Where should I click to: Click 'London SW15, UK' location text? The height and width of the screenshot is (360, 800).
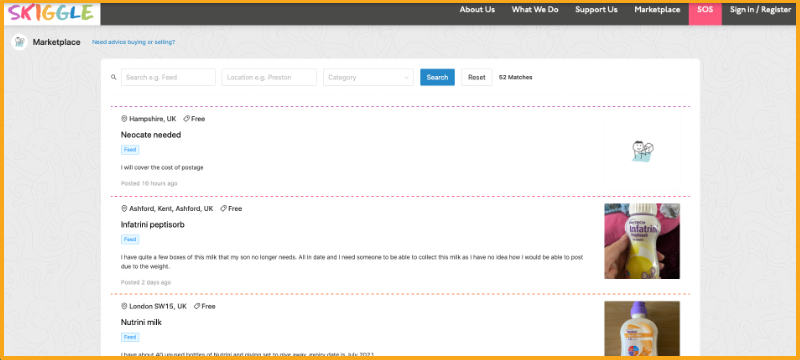[158, 306]
